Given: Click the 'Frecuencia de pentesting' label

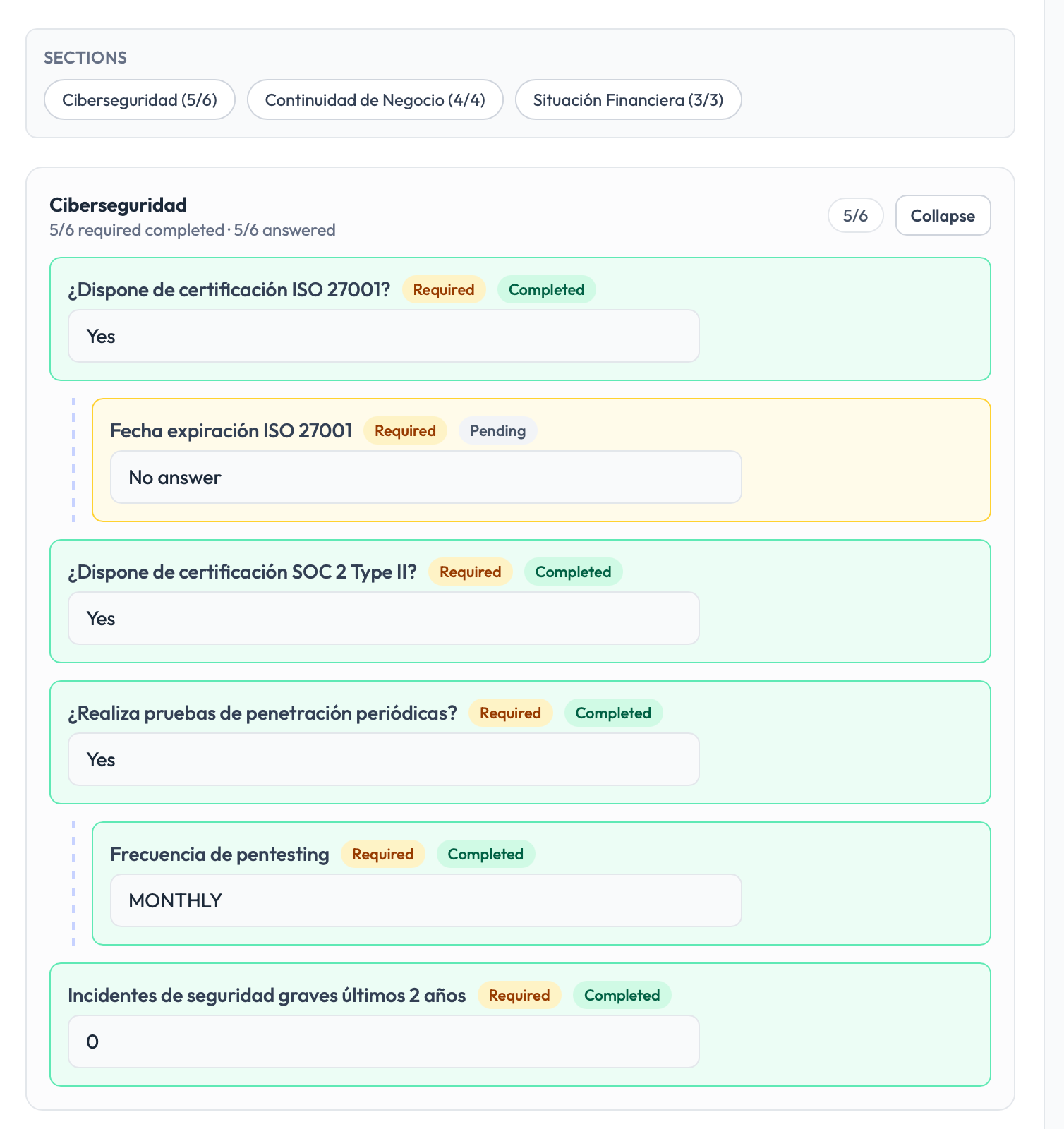Looking at the screenshot, I should 220,855.
